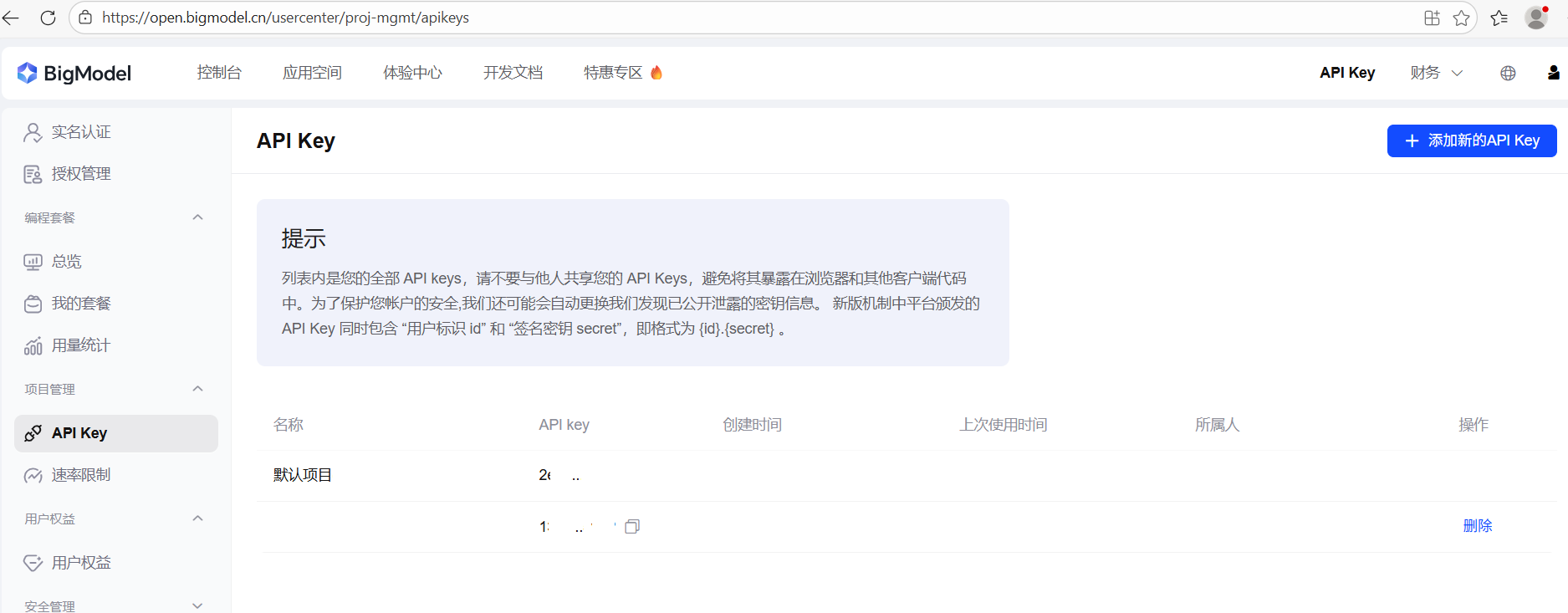View site info lock icon

pyautogui.click(x=85, y=18)
